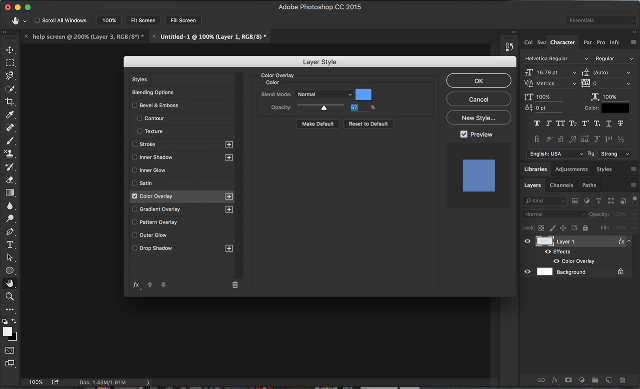Move effect down arrow in Layer Style
The image size is (640, 389).
pyautogui.click(x=163, y=285)
